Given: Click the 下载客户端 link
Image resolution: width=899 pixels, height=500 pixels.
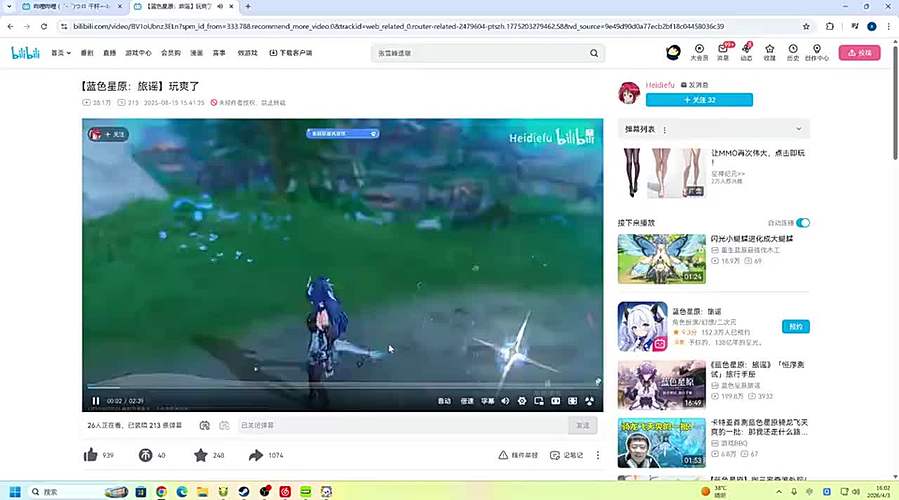Looking at the screenshot, I should [291, 53].
